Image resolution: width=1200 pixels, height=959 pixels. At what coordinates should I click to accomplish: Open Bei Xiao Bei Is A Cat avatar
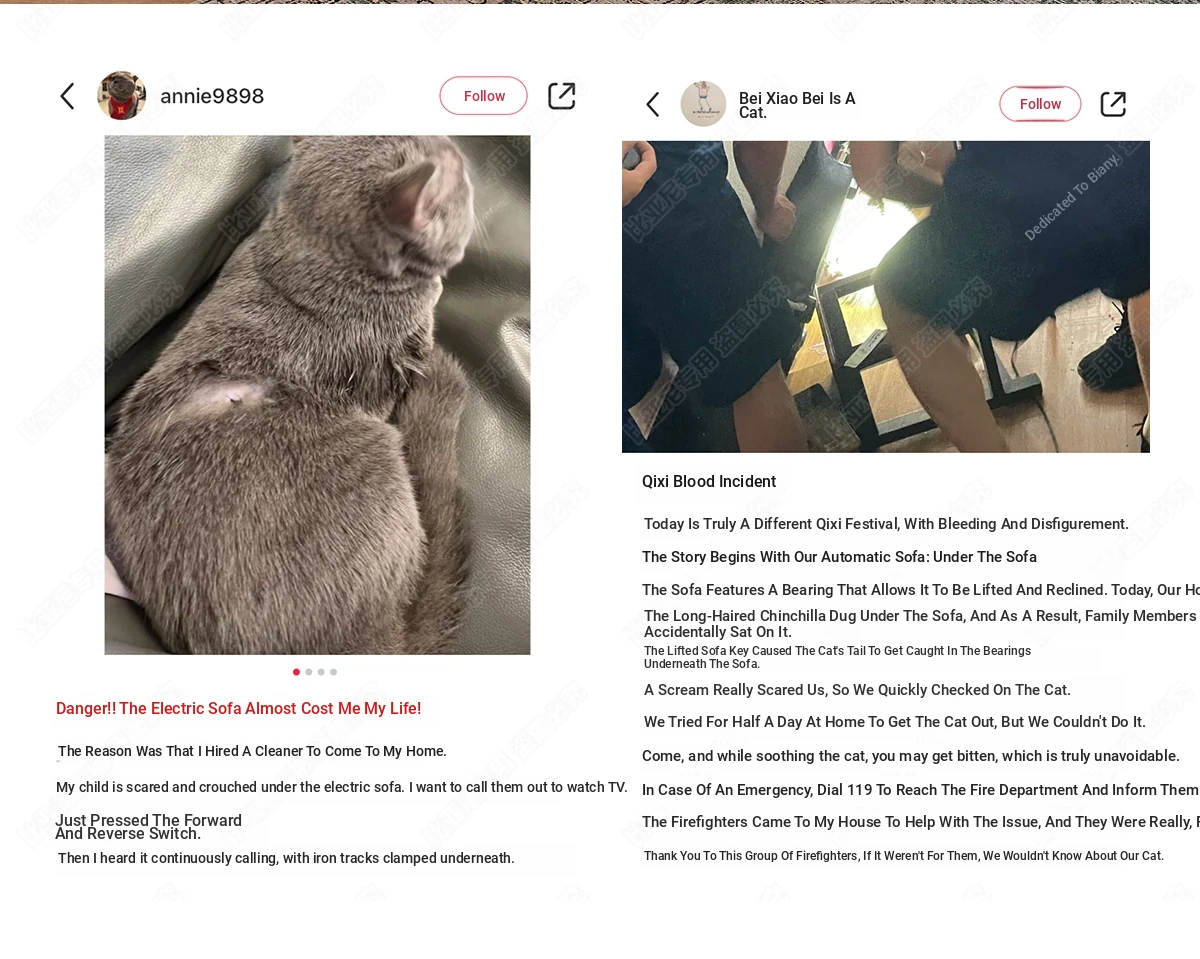704,104
